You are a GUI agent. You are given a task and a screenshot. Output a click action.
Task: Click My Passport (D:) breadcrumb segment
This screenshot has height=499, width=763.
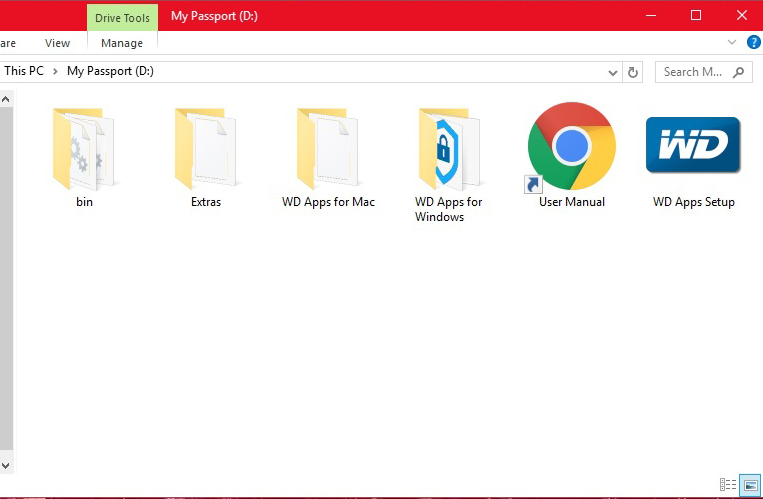click(x=110, y=71)
